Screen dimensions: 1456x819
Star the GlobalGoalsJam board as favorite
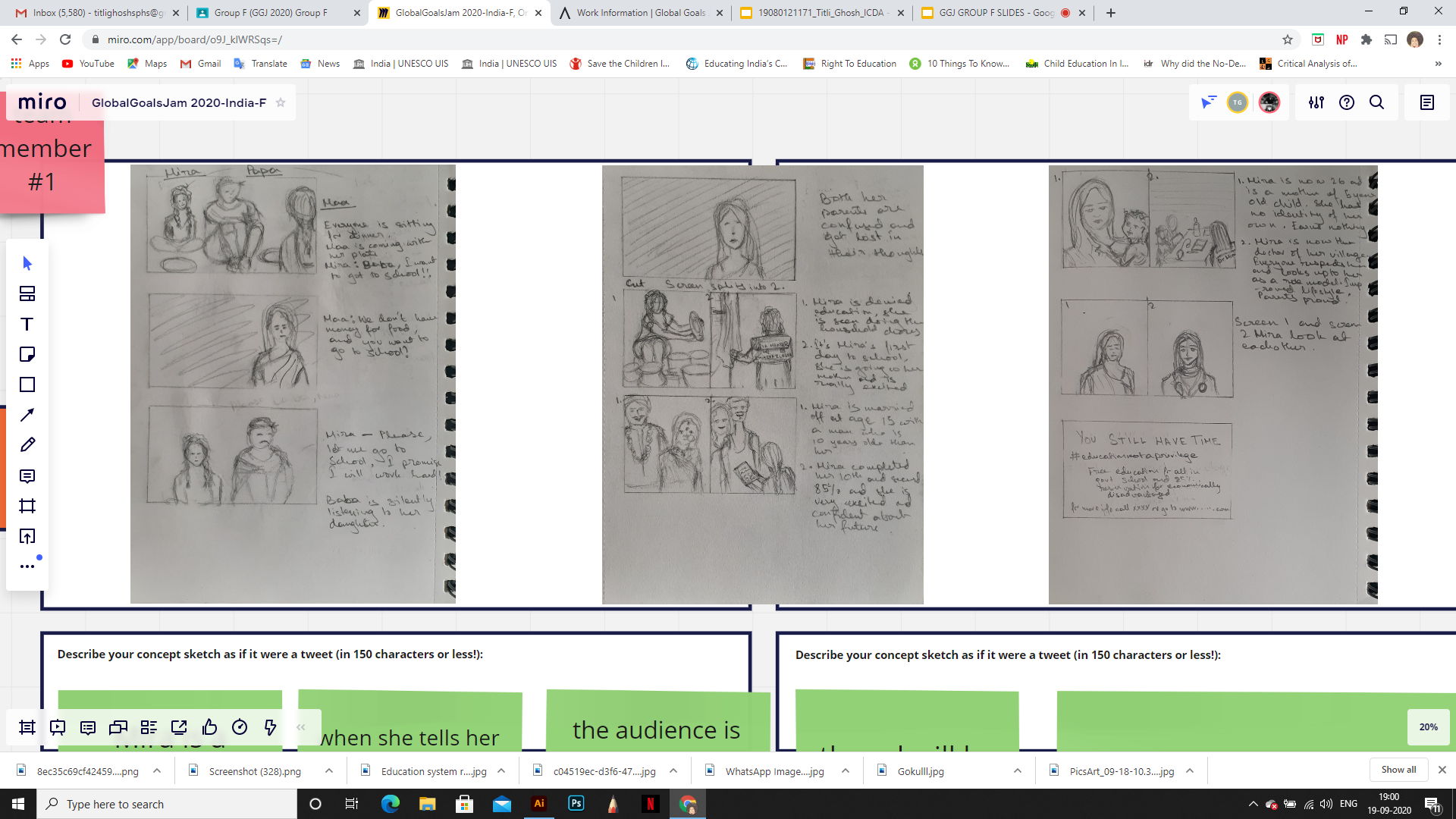pyautogui.click(x=281, y=102)
